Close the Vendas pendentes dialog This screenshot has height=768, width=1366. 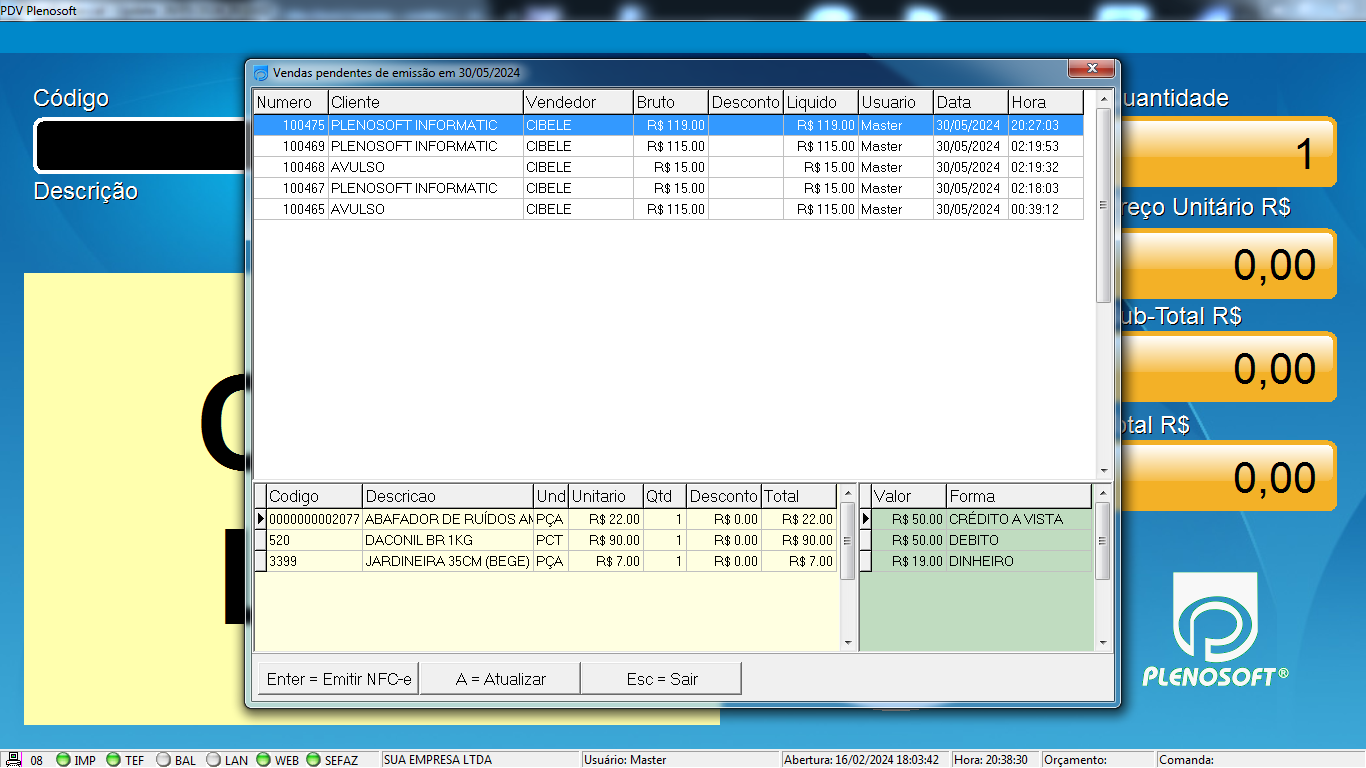click(x=1091, y=68)
